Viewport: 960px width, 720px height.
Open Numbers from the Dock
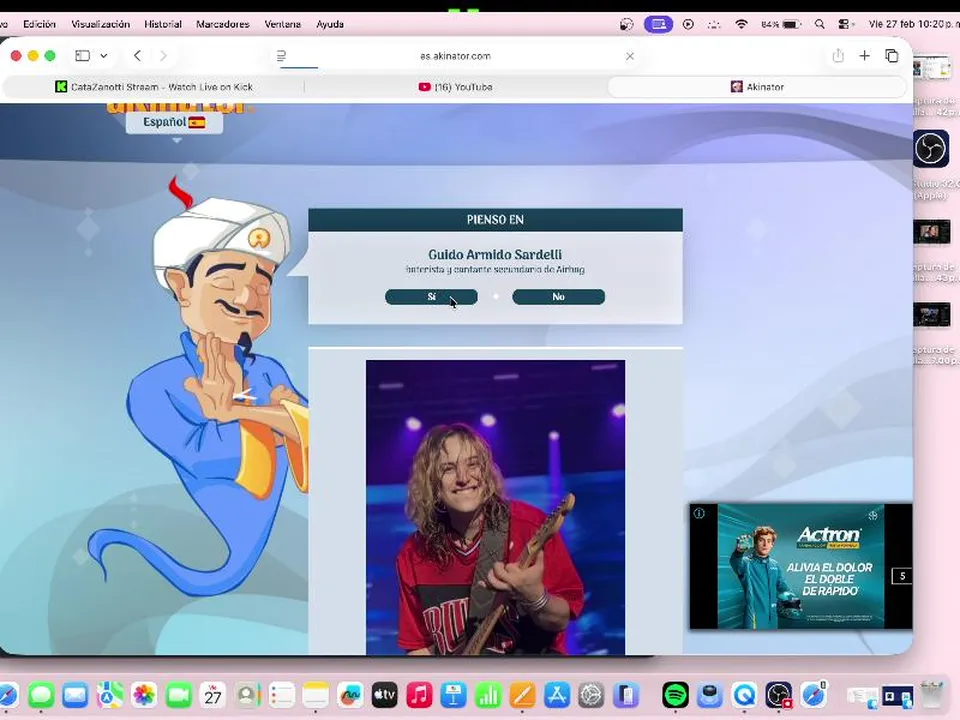coord(488,696)
